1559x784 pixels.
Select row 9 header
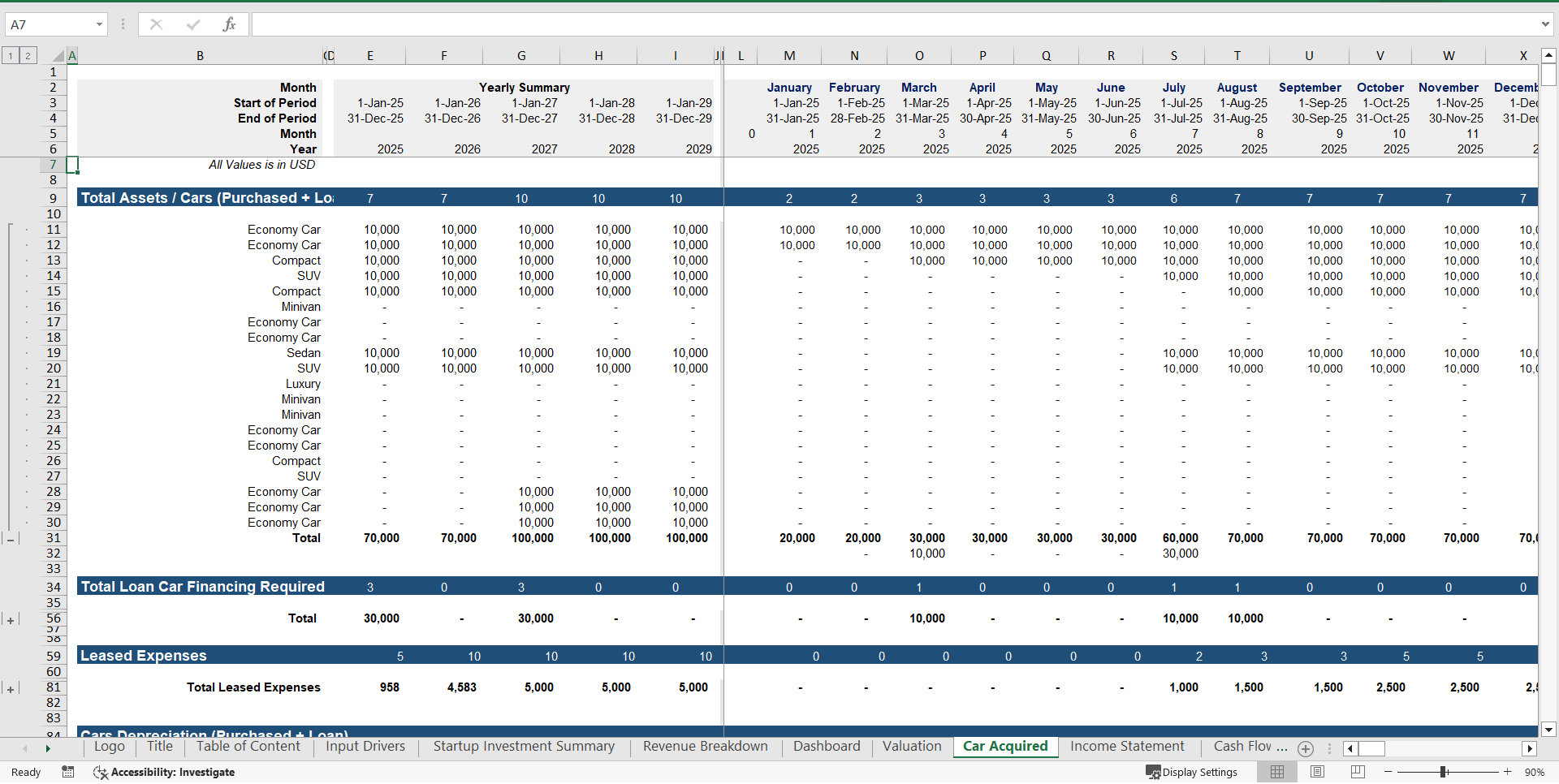(x=53, y=198)
